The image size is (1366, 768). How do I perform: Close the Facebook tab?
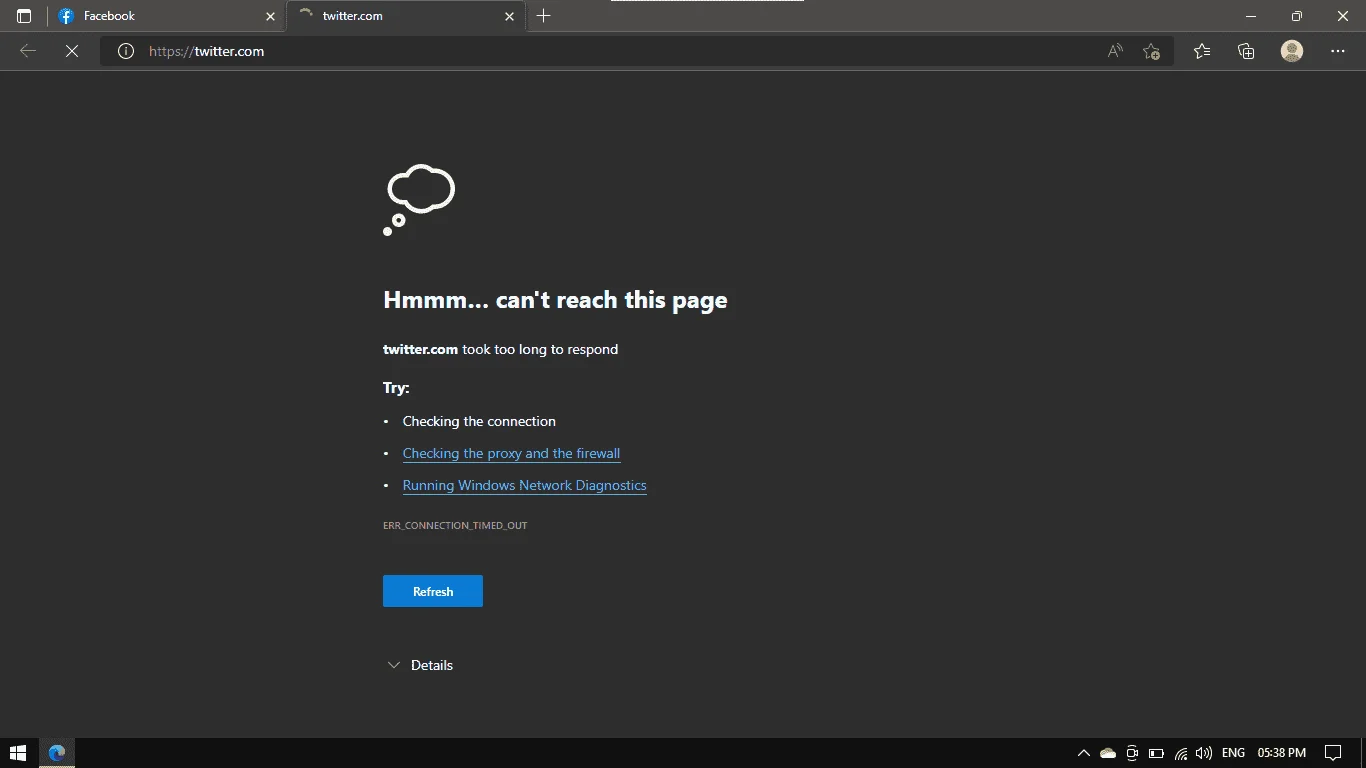(x=270, y=16)
